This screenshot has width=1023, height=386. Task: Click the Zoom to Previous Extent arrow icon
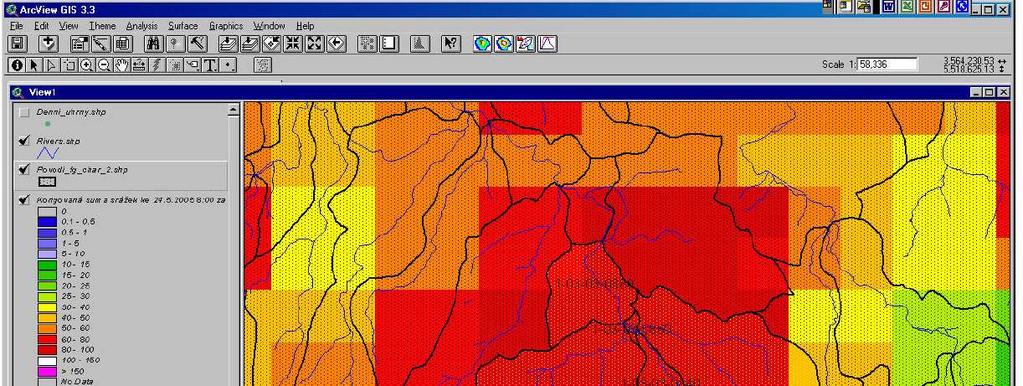tap(336, 44)
